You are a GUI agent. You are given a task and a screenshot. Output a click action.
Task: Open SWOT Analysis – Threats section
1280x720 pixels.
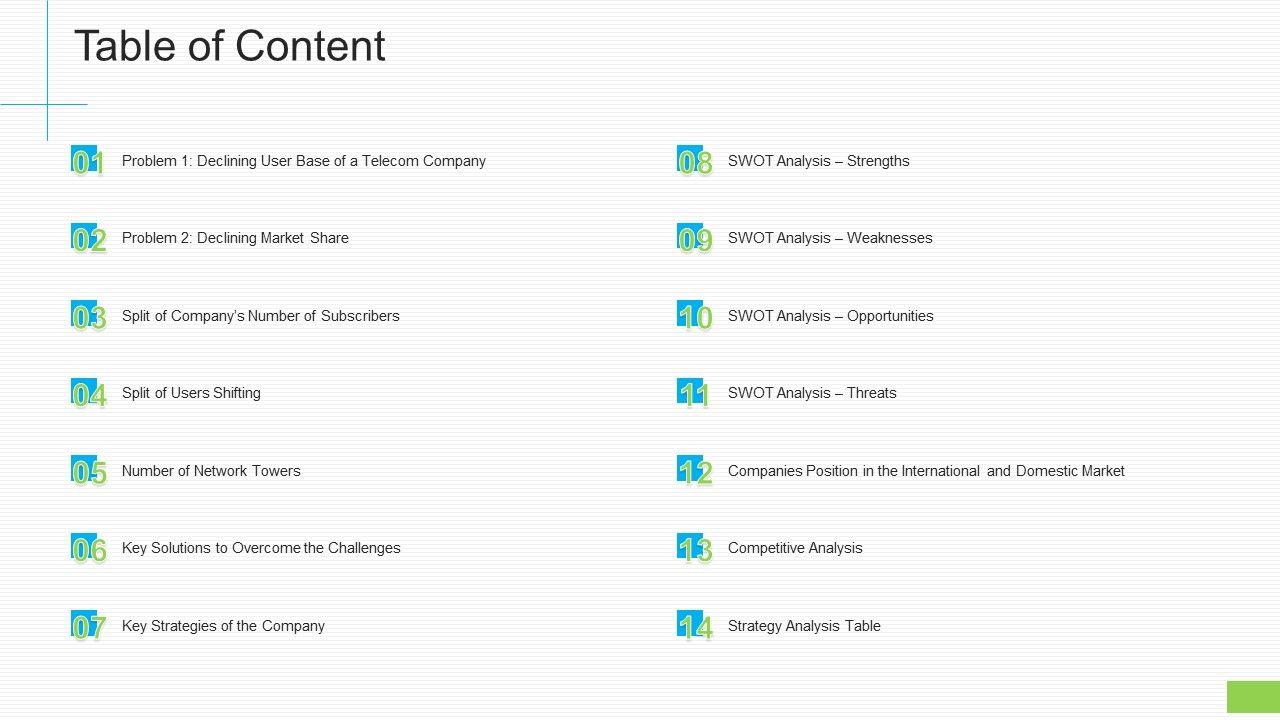pyautogui.click(x=812, y=393)
